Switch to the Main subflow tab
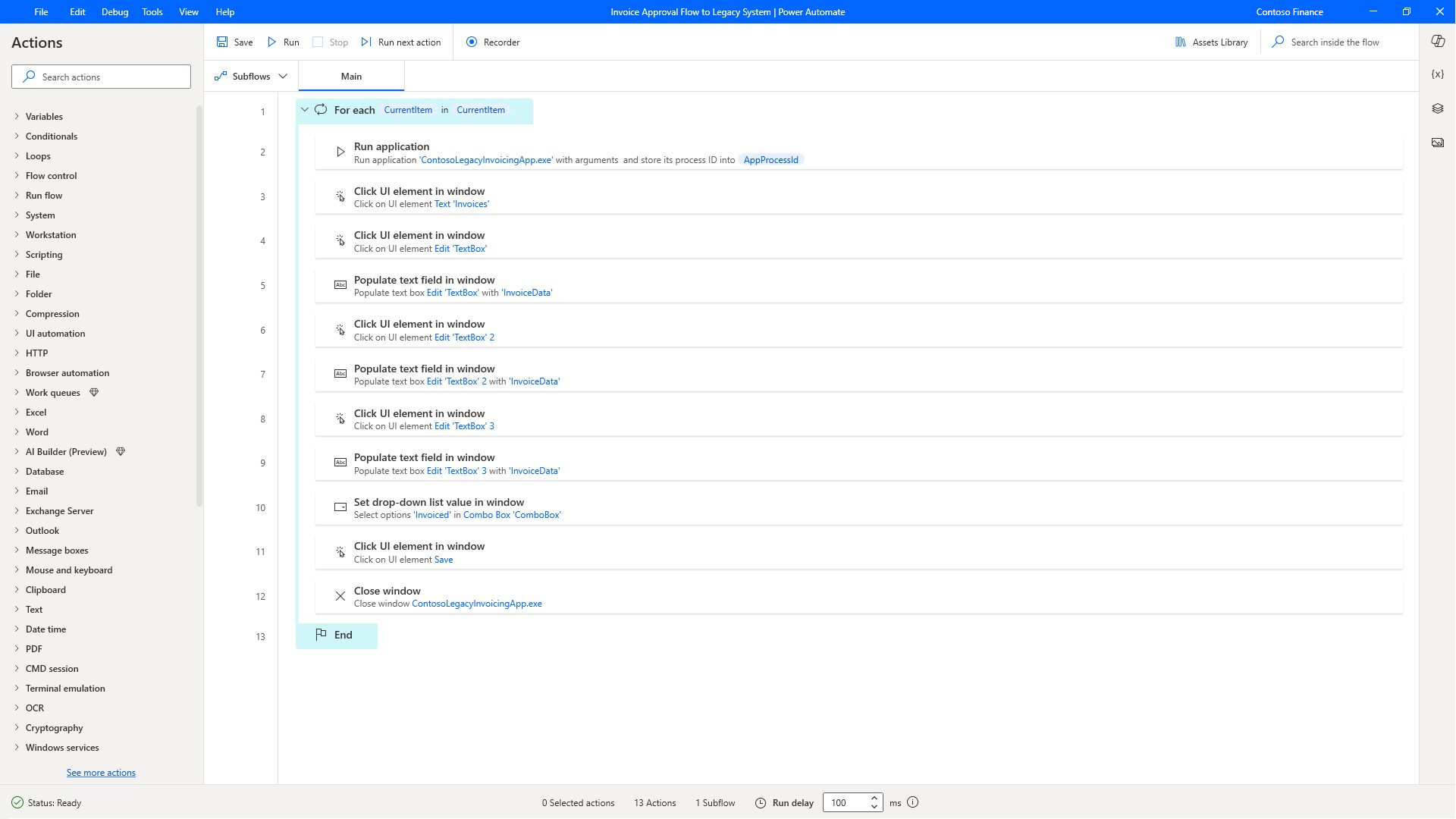Image resolution: width=1456 pixels, height=819 pixels. [351, 77]
